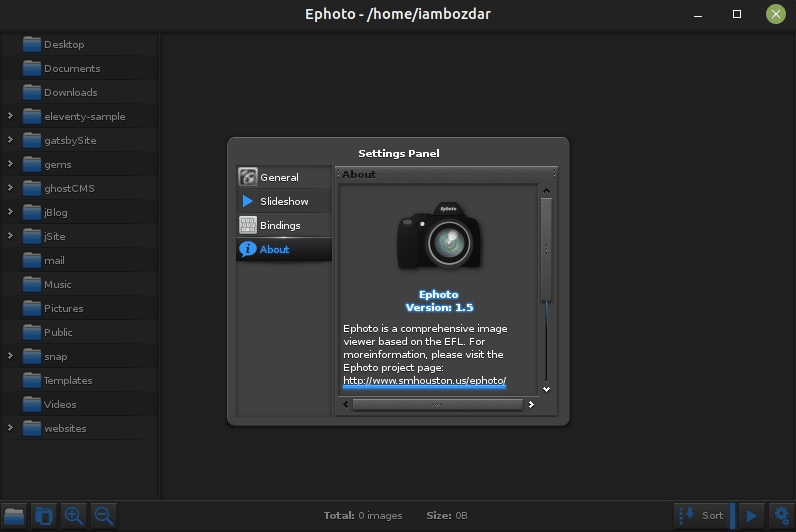The width and height of the screenshot is (796, 532).
Task: Select the mail folder icon
Action: (x=31, y=260)
